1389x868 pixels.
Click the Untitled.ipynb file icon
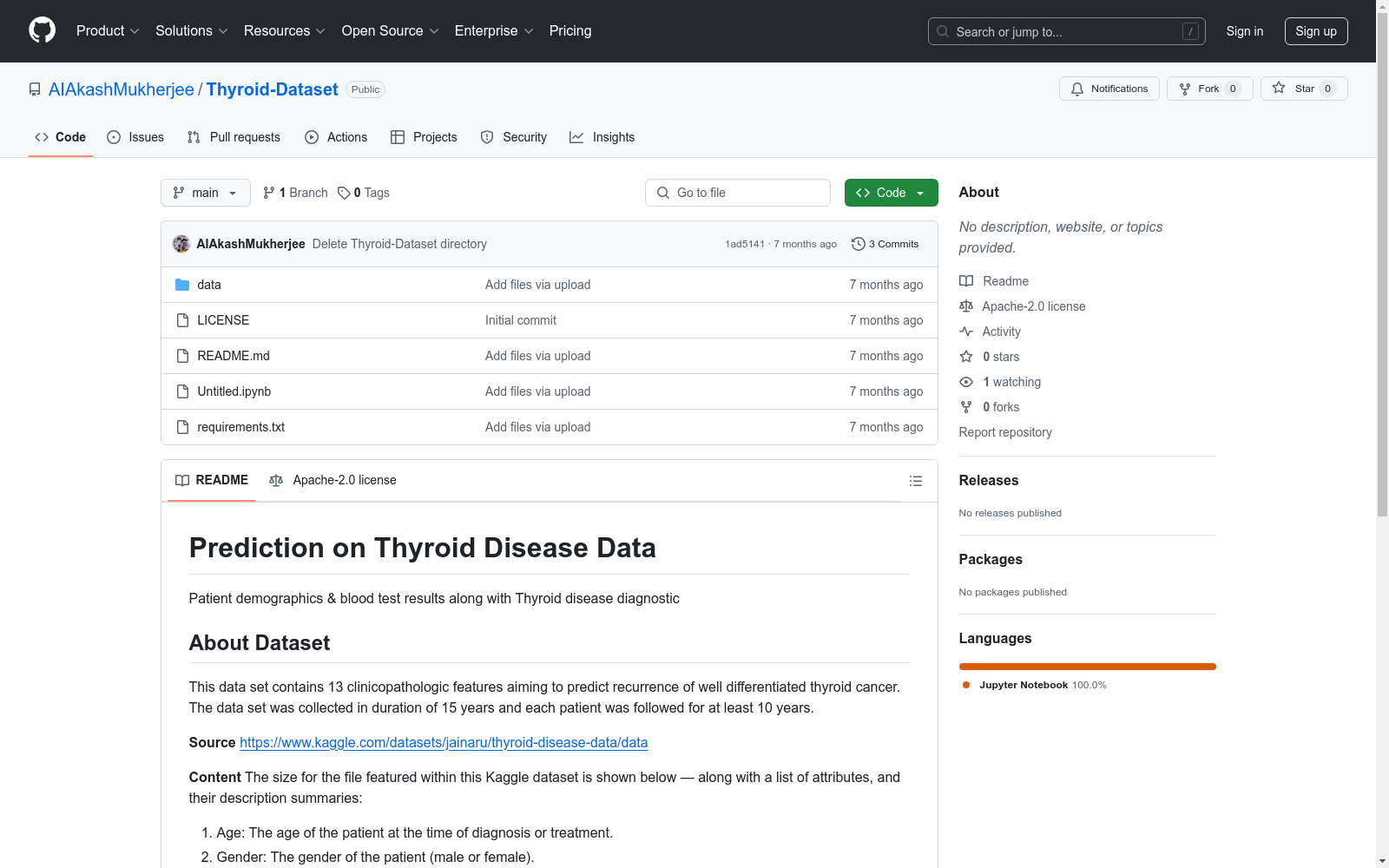click(182, 391)
